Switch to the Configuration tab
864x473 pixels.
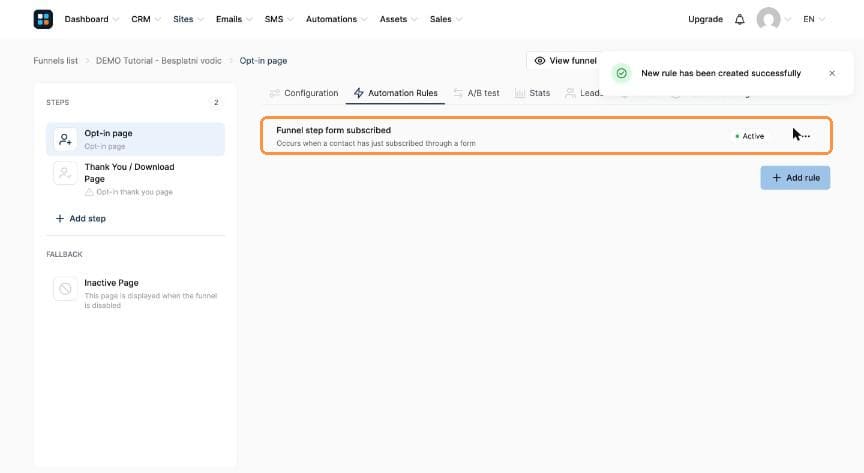[304, 93]
